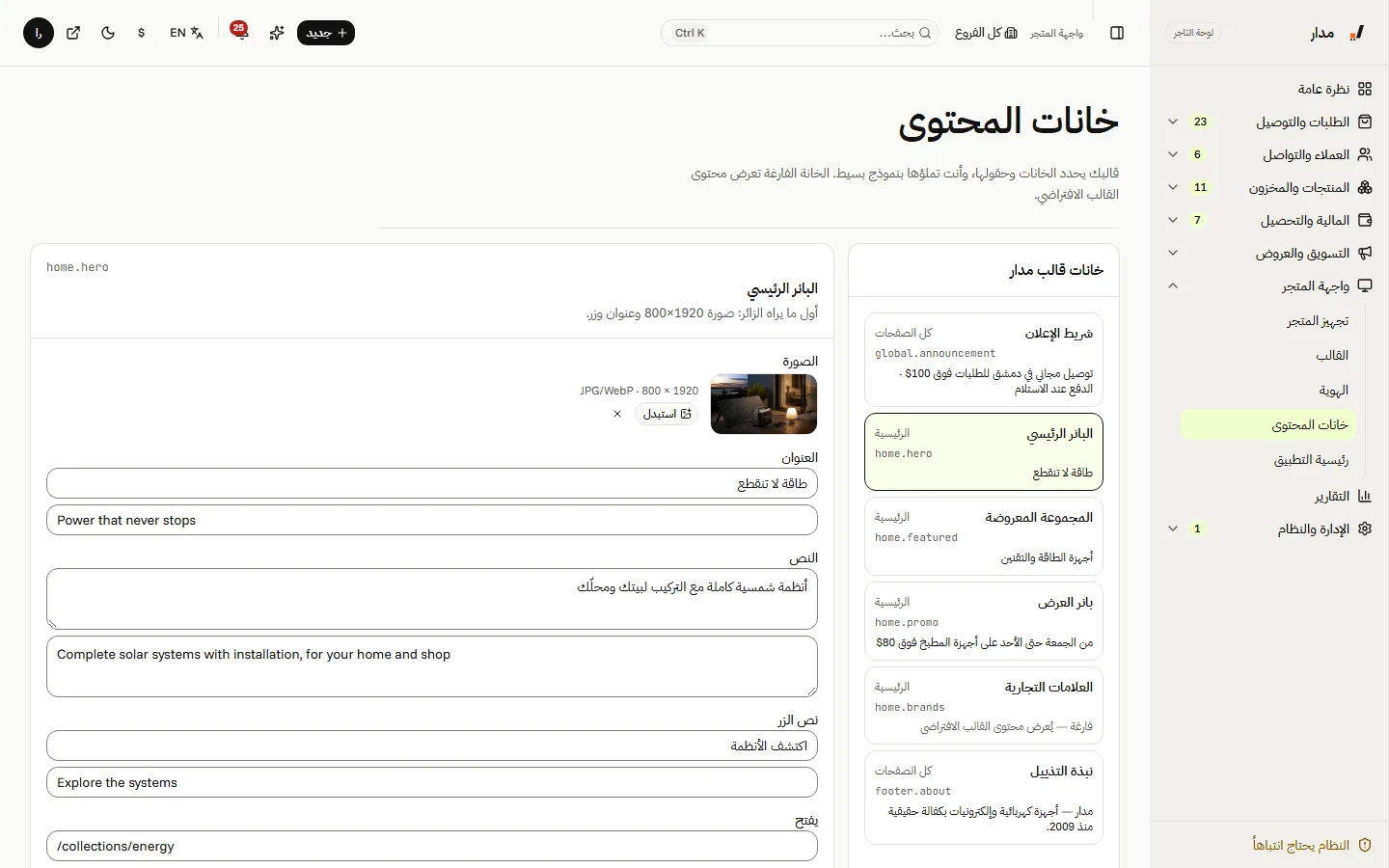Expand الطلبات والتوصيل section
Screen dimensions: 1389x868
[1269, 122]
